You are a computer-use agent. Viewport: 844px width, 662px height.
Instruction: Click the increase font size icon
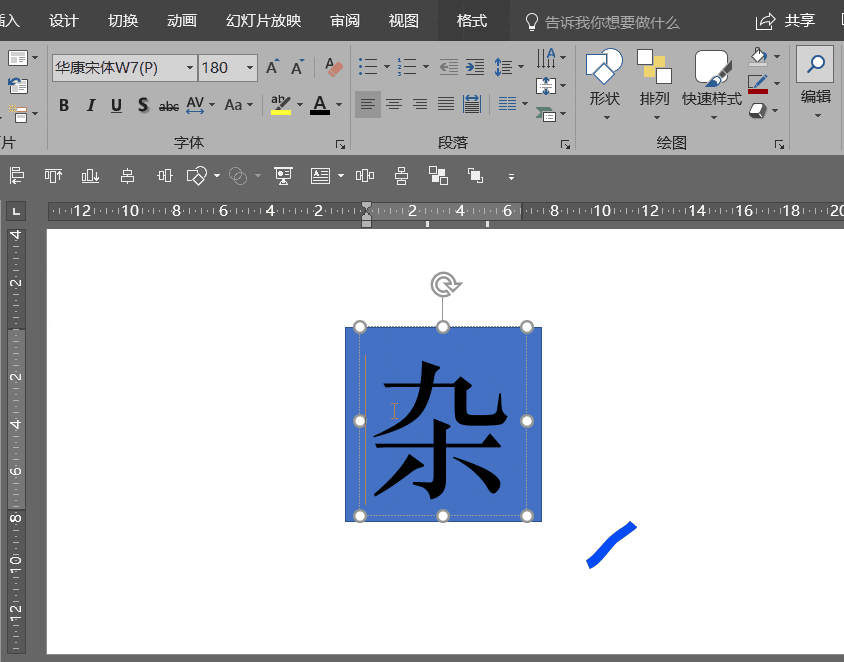tap(272, 68)
